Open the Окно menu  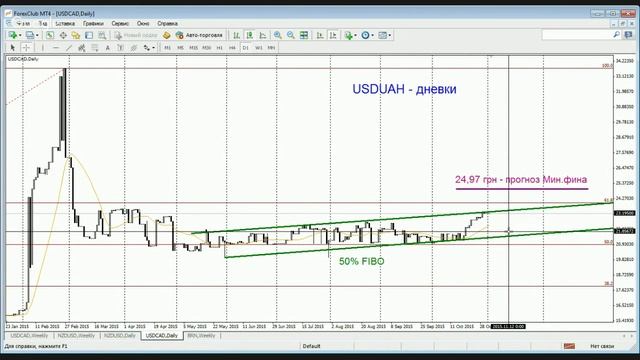pyautogui.click(x=143, y=24)
